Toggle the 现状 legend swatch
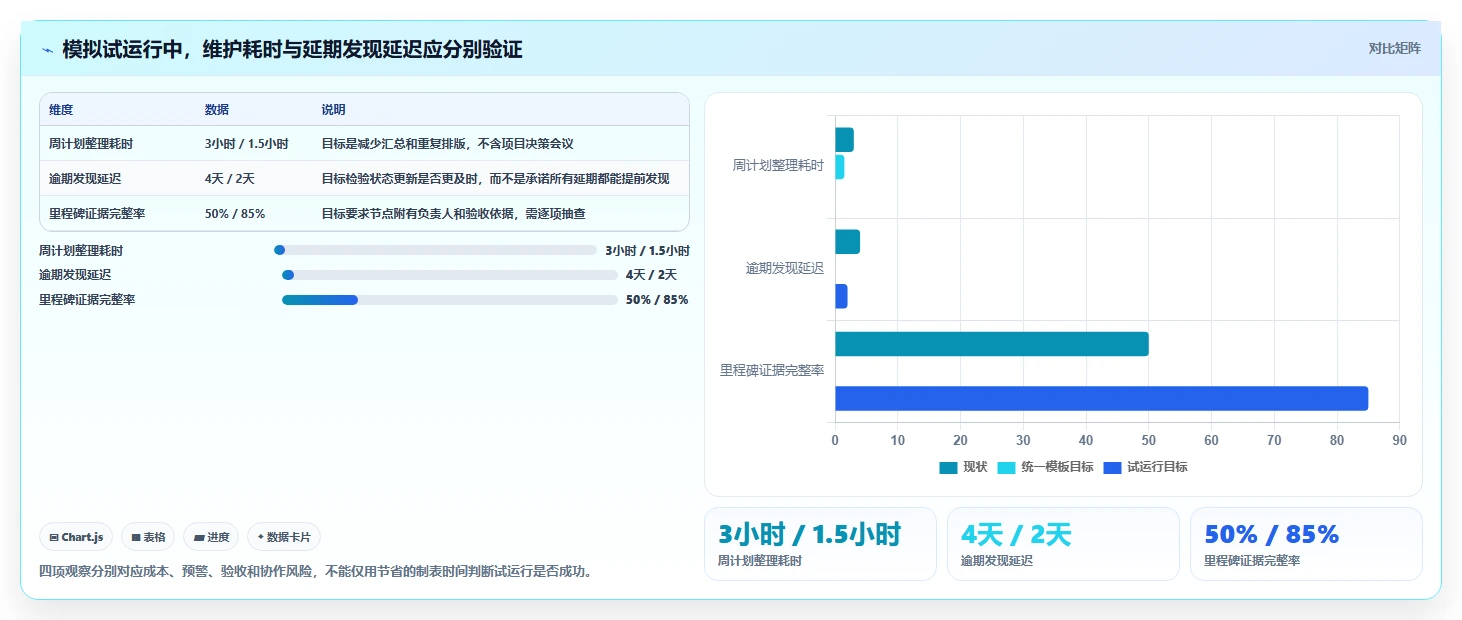The width and height of the screenshot is (1462, 620). [948, 467]
